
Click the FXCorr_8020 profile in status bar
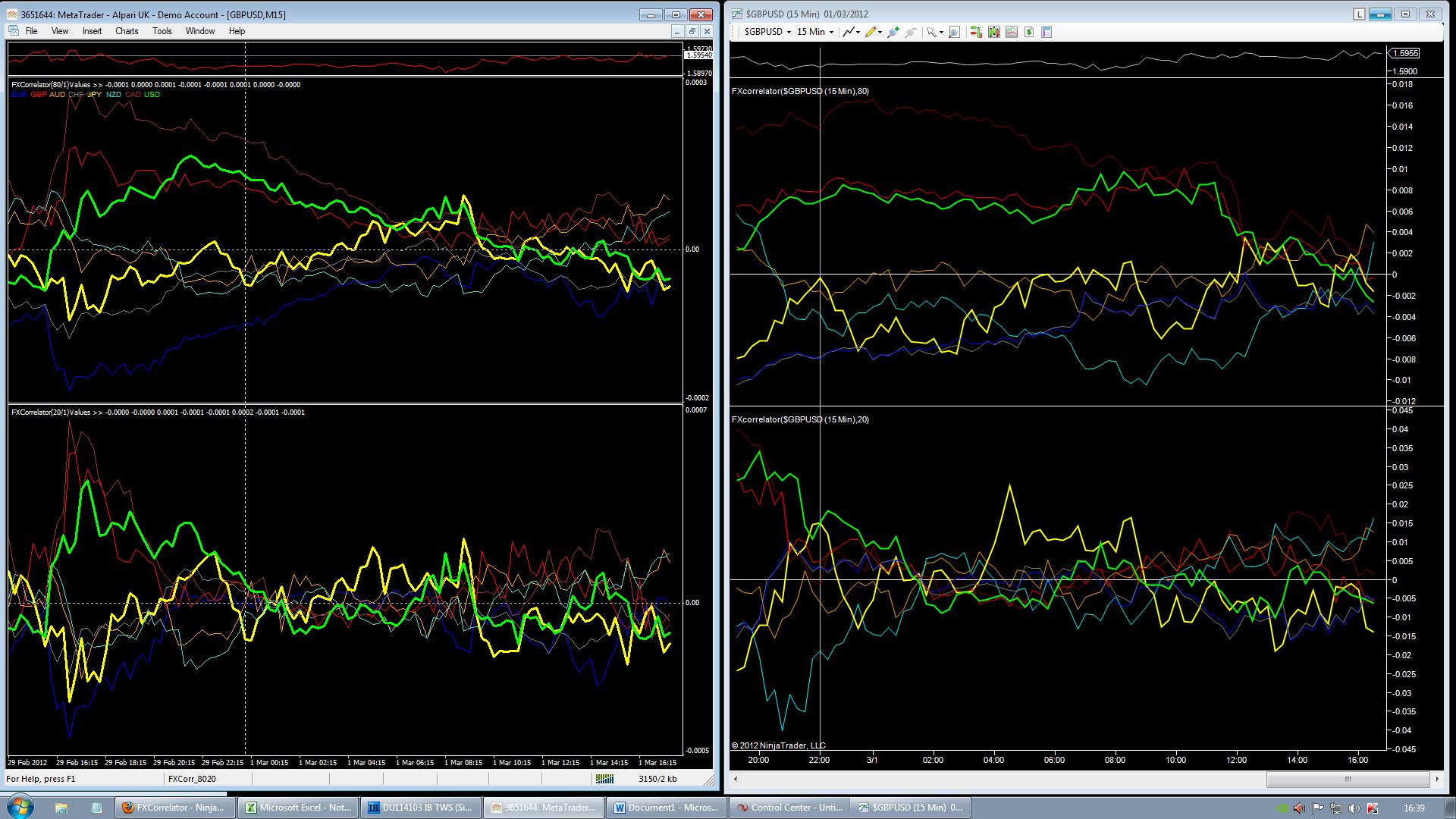coord(192,779)
